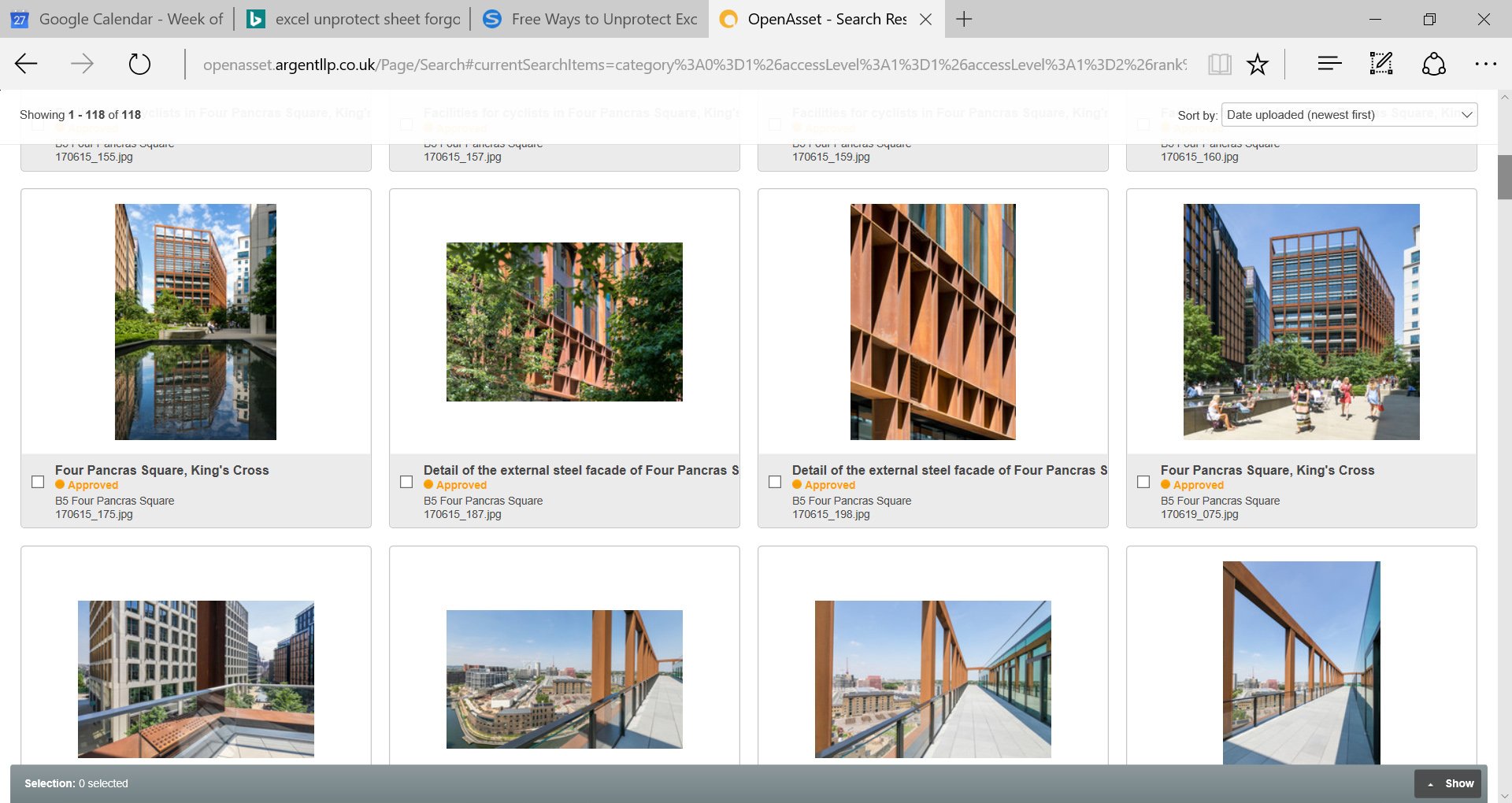Click the title above 170615_187.jpg
Screen dimensions: 1512x803
581,470
